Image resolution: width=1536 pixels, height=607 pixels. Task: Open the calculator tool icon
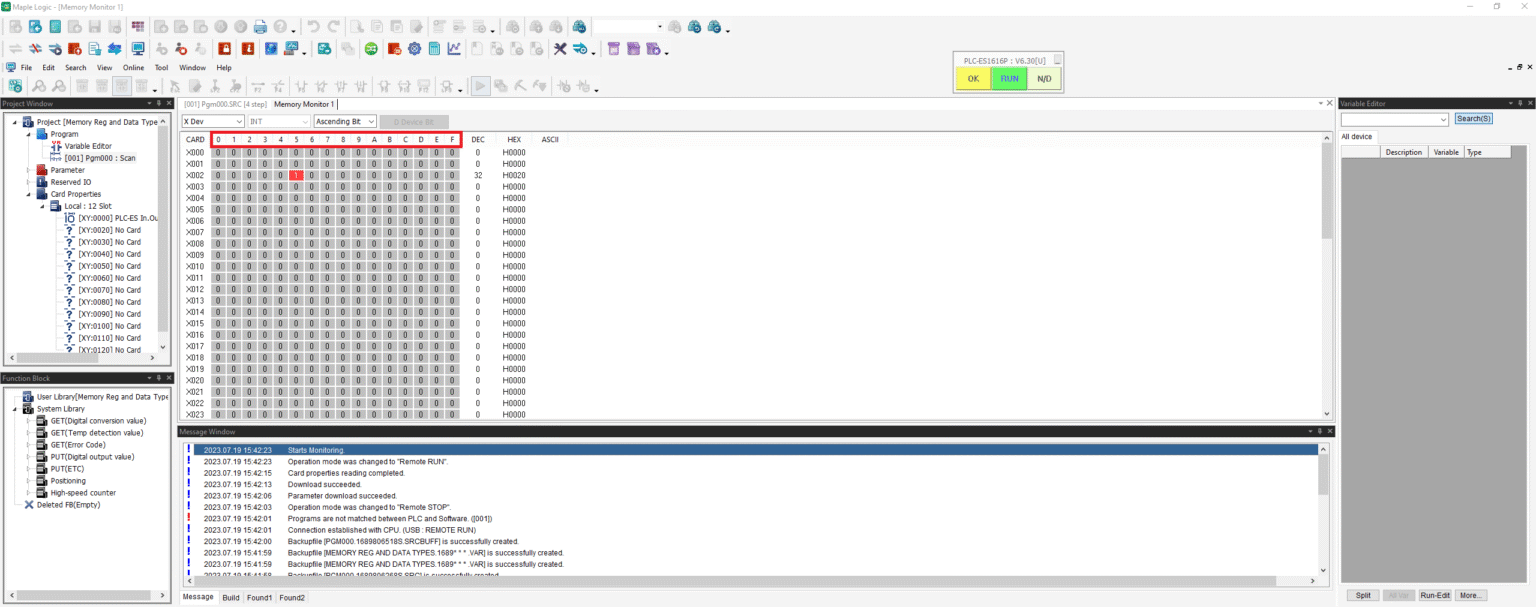(433, 48)
